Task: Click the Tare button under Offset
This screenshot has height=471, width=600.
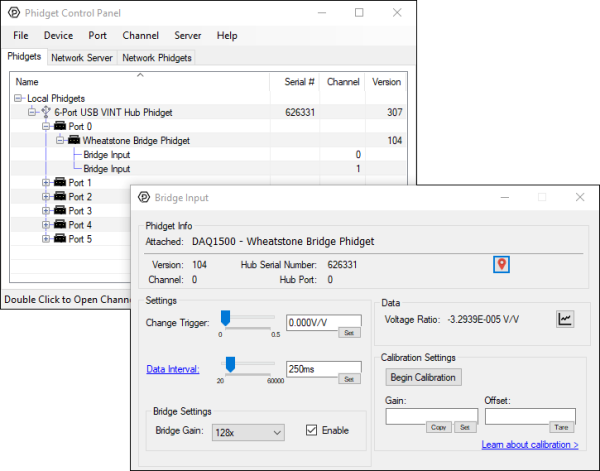Action: point(561,427)
